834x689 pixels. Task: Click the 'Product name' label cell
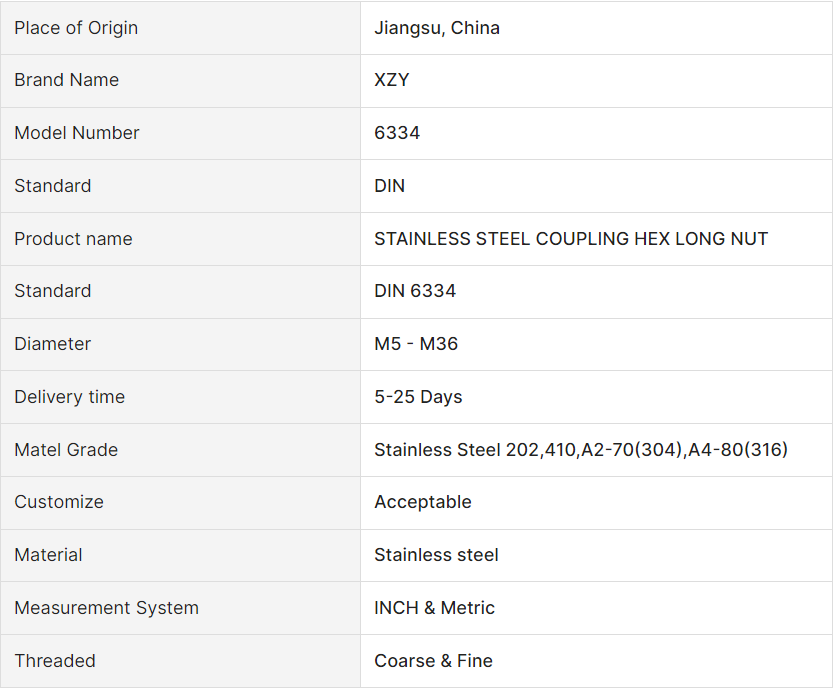73,239
